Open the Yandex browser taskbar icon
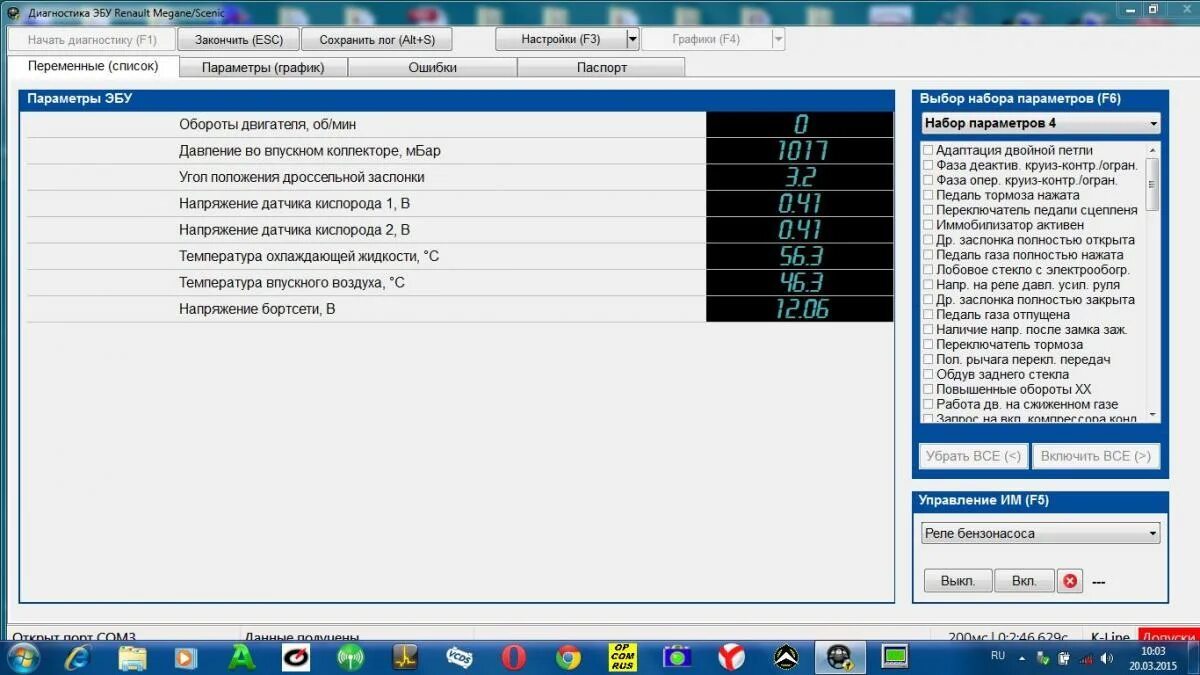This screenshot has width=1200, height=675. 732,657
